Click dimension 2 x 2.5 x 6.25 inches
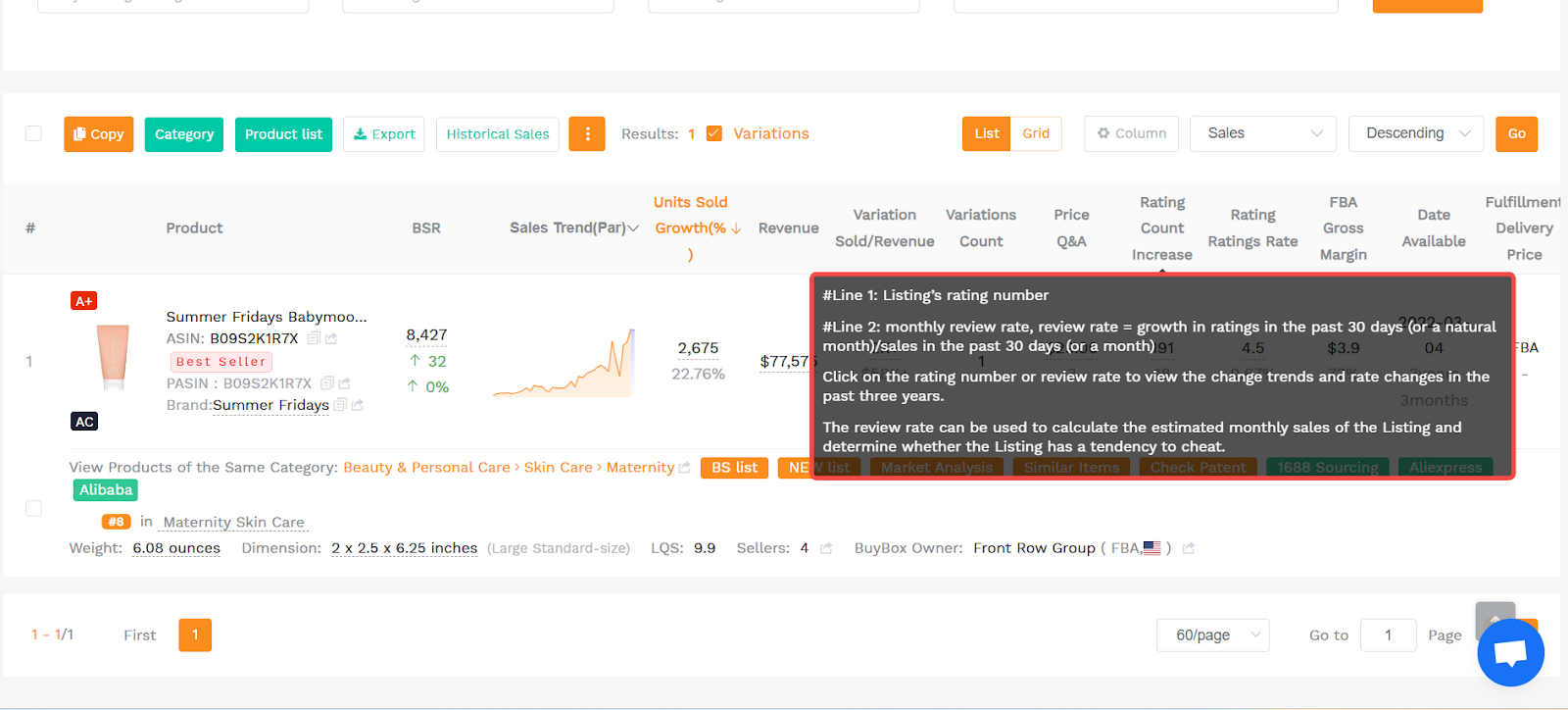This screenshot has height=710, width=1568. (404, 548)
